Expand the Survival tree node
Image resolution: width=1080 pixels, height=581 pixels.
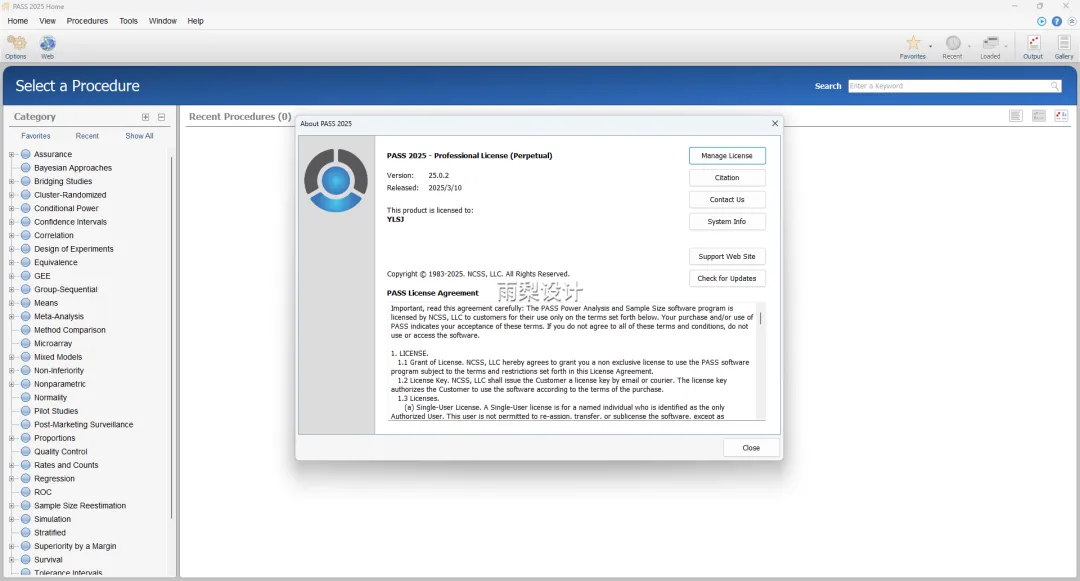[x=11, y=560]
